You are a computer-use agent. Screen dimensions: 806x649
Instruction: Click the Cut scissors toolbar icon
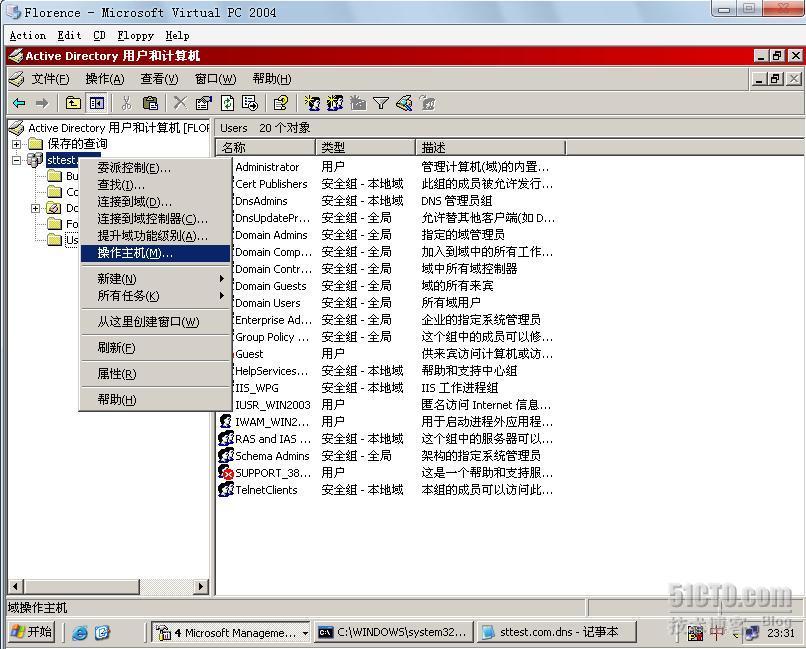(x=126, y=103)
